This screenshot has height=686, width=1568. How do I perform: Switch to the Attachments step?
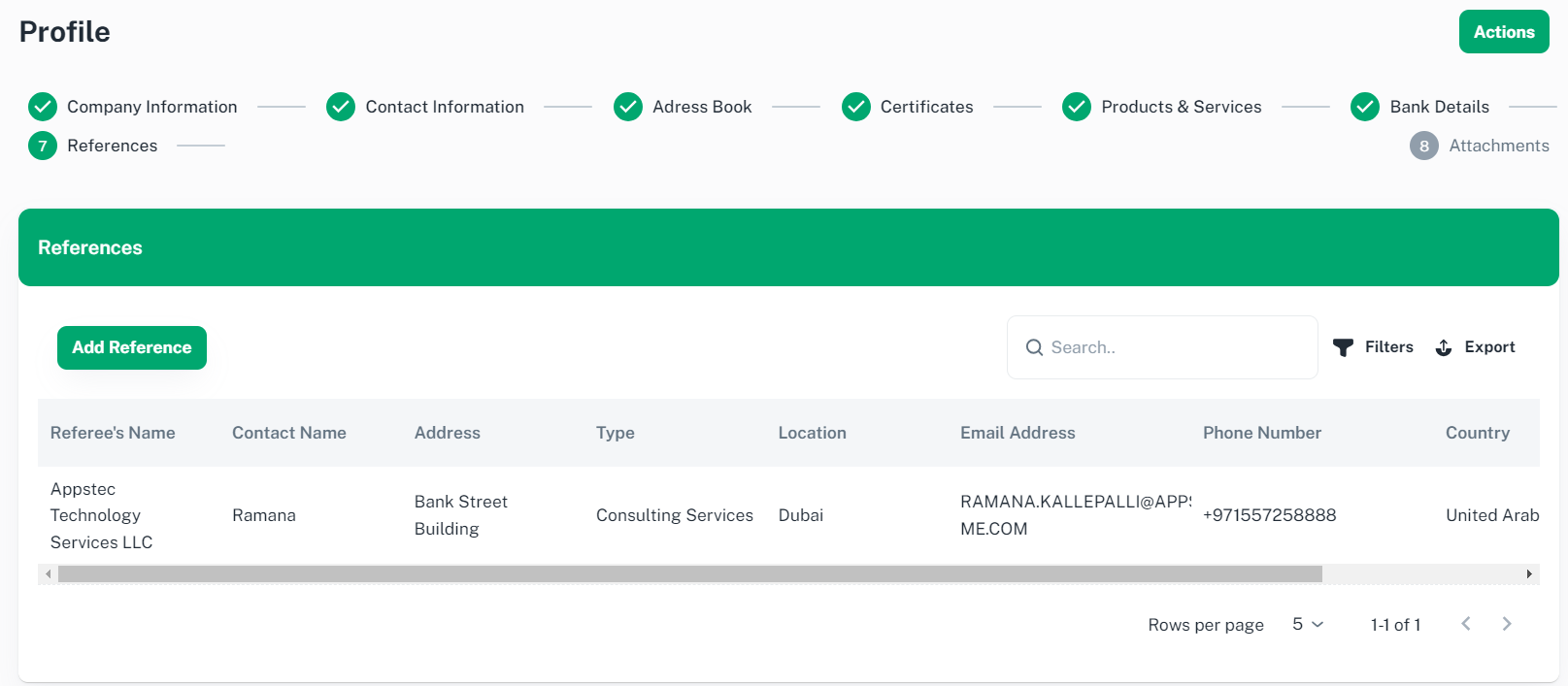(1498, 146)
